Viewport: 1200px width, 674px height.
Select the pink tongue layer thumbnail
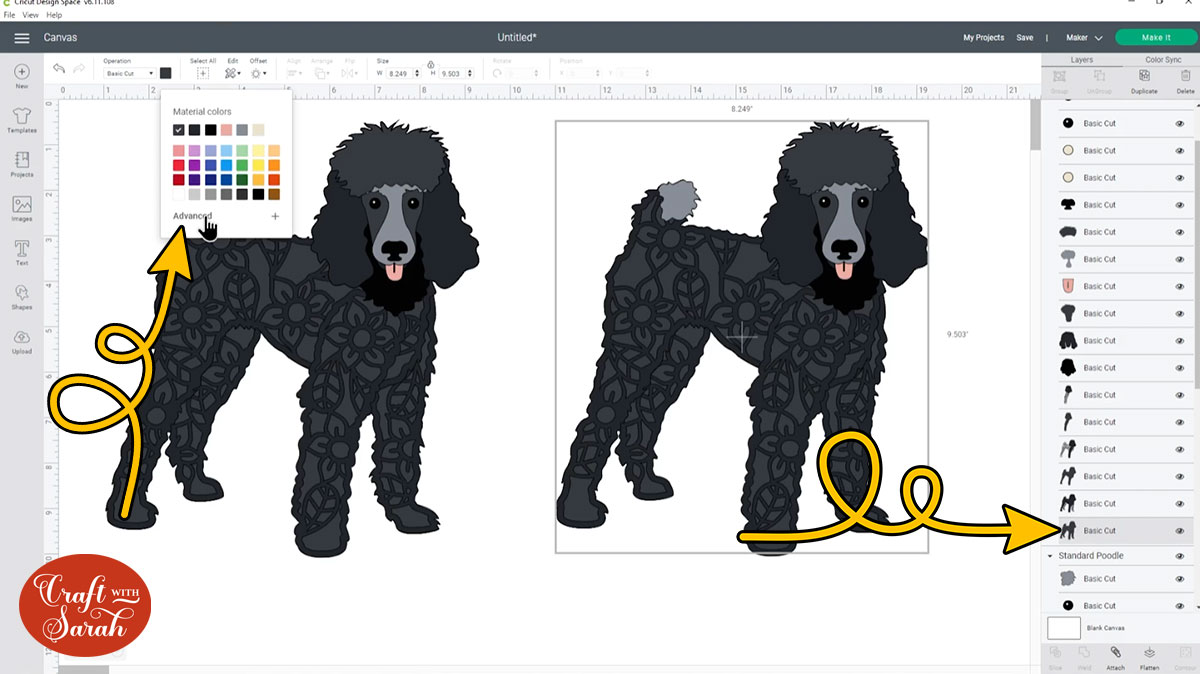1068,287
